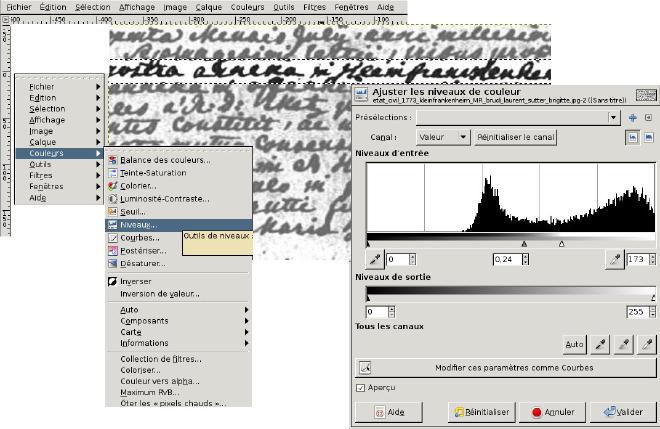The image size is (660, 429).
Task: Click Réinitialiser le canal button
Action: [x=515, y=137]
